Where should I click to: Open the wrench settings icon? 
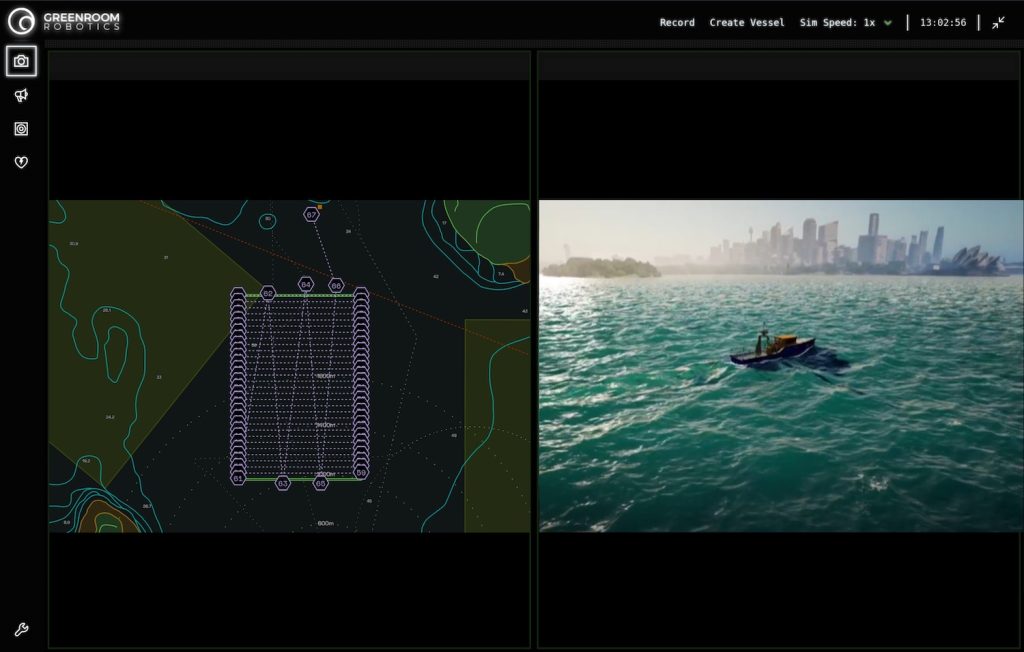(21, 630)
